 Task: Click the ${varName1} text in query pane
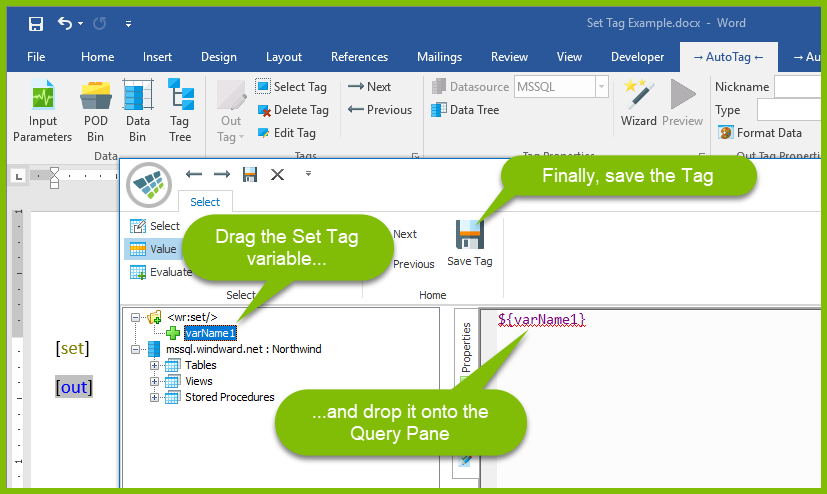542,319
